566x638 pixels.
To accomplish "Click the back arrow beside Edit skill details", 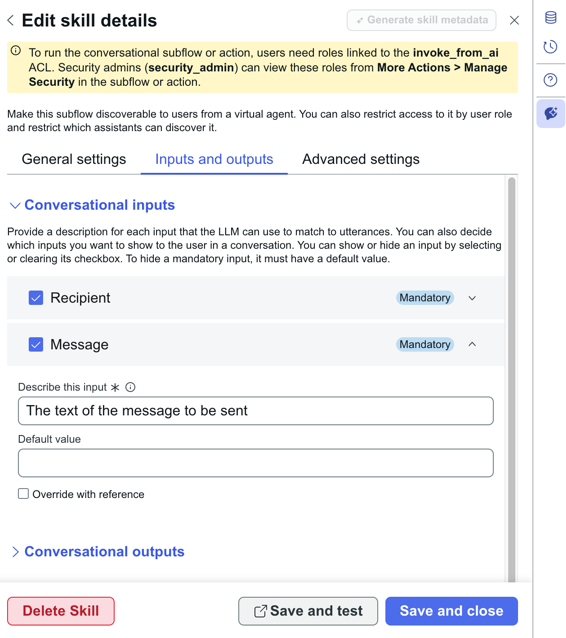I will (x=11, y=20).
